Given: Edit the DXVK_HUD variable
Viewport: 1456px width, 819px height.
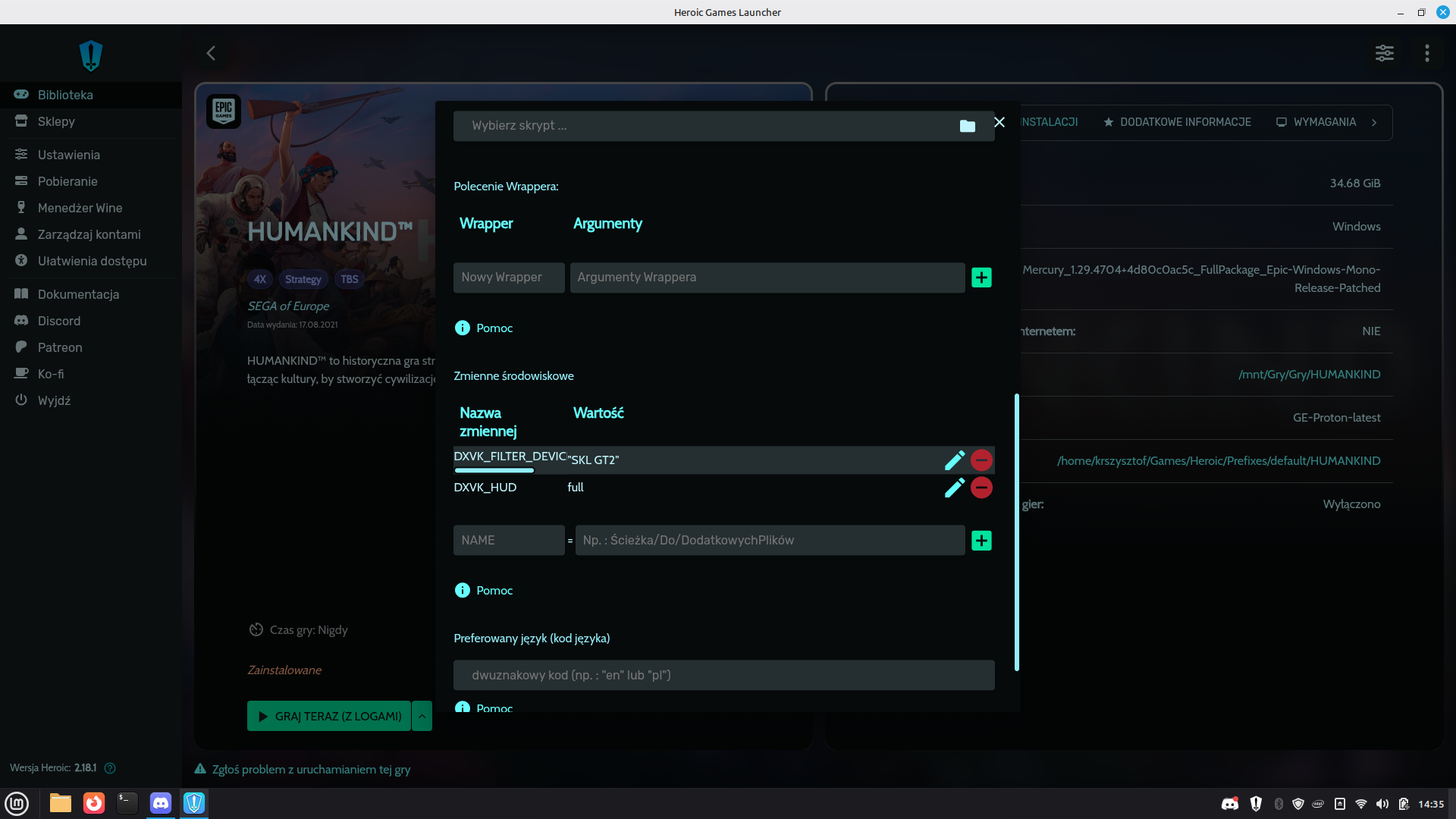Looking at the screenshot, I should point(954,488).
